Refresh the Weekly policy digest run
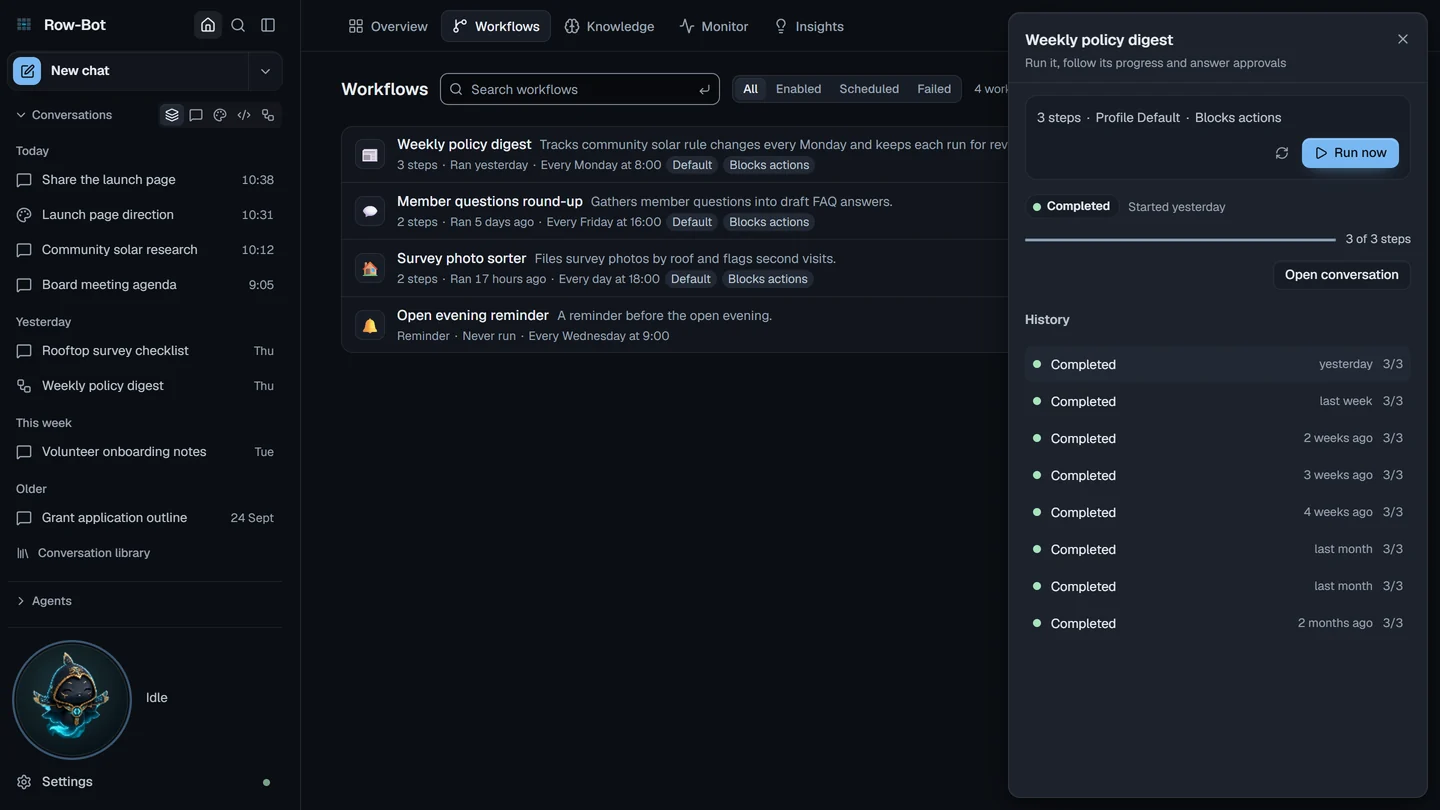This screenshot has height=810, width=1440. pos(1282,153)
